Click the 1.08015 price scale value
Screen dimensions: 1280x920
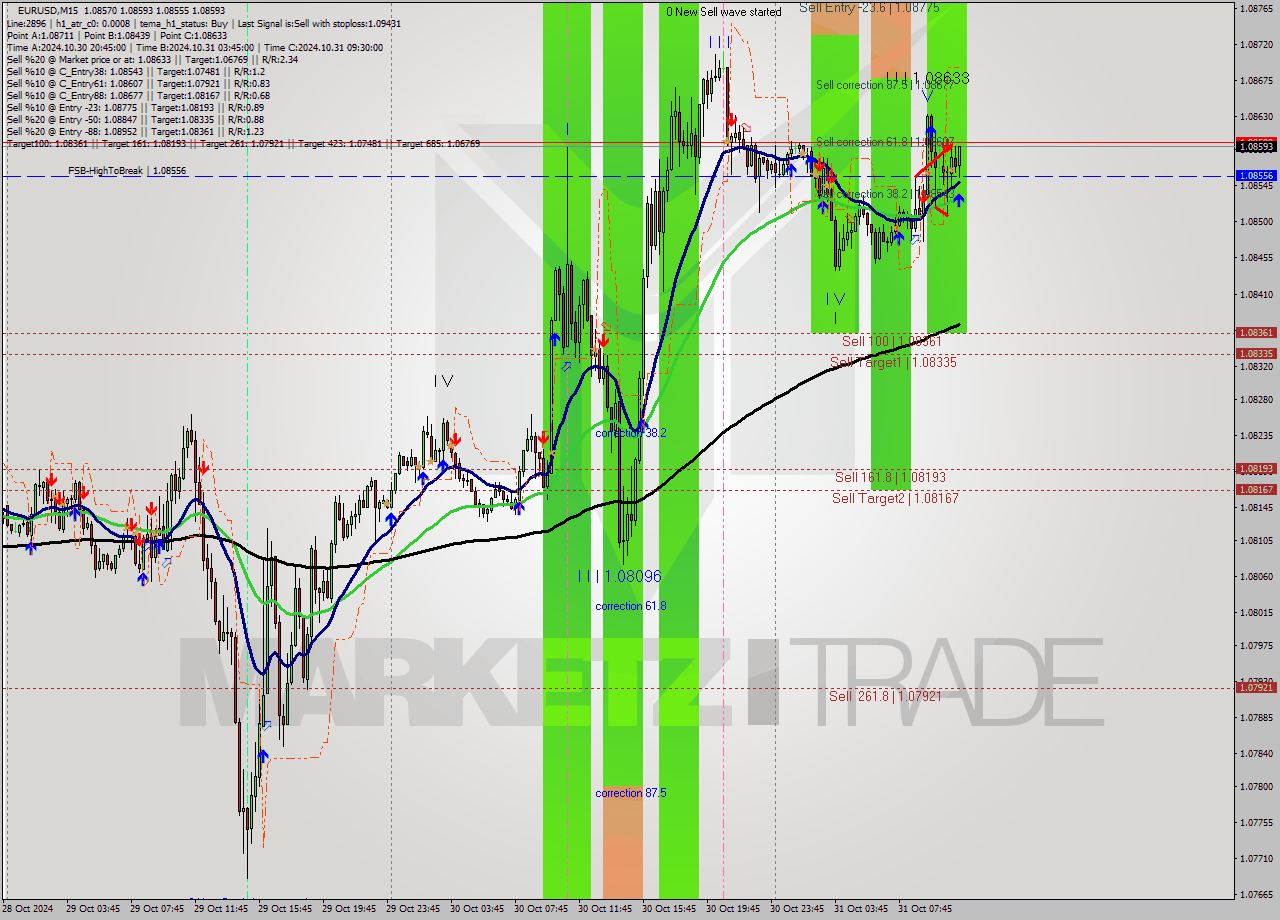point(1256,612)
